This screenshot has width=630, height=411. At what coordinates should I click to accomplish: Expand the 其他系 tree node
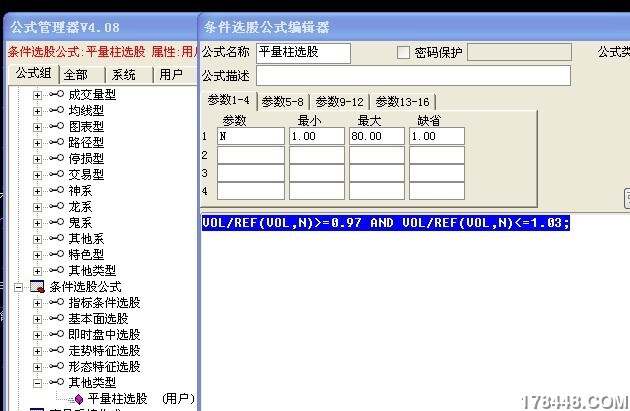[37, 239]
